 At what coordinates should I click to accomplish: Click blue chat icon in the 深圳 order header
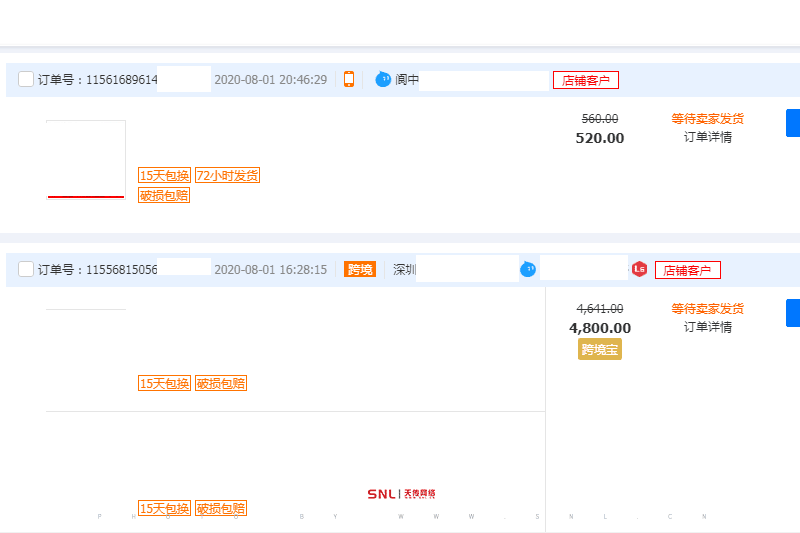pos(528,269)
